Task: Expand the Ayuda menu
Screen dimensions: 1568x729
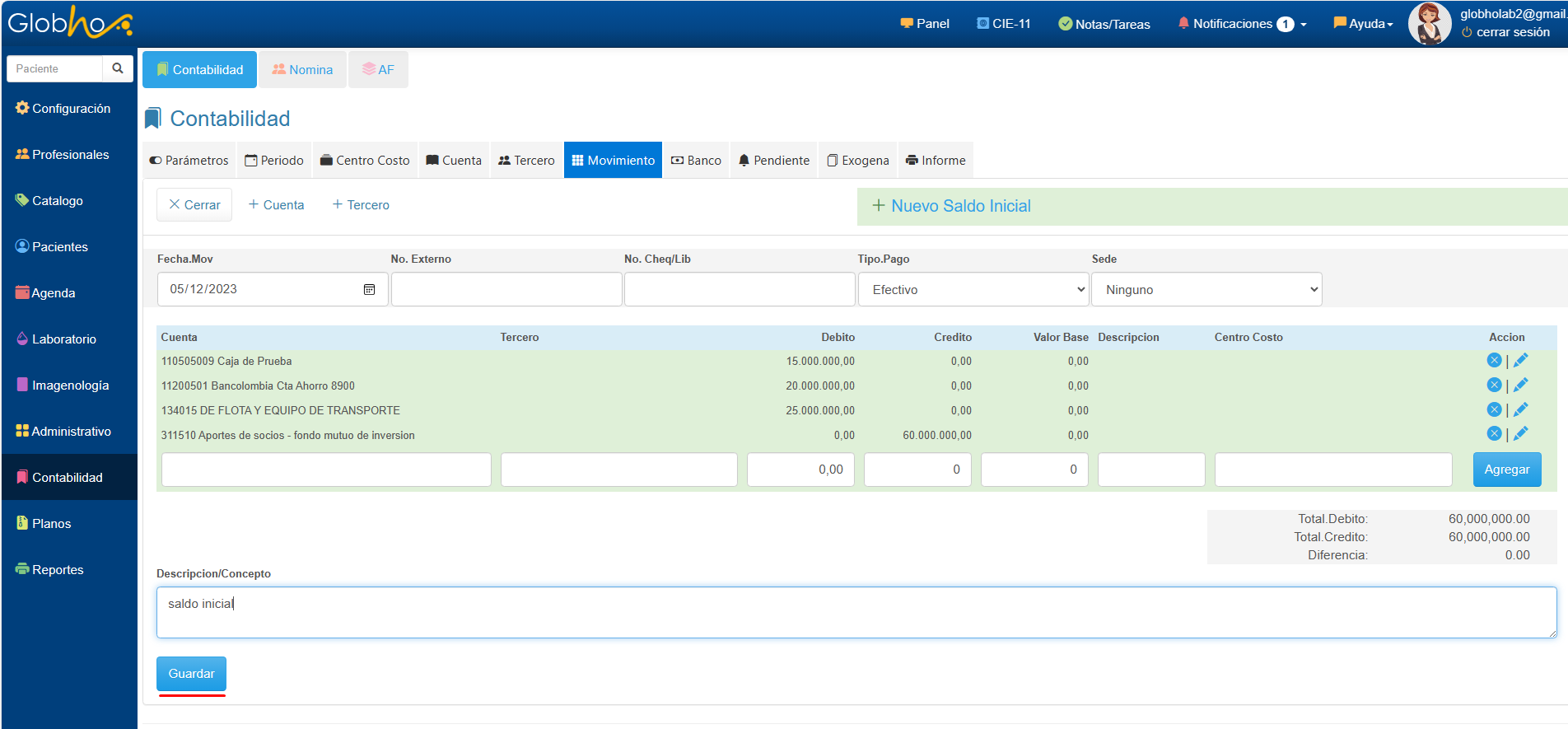Action: (x=1364, y=24)
